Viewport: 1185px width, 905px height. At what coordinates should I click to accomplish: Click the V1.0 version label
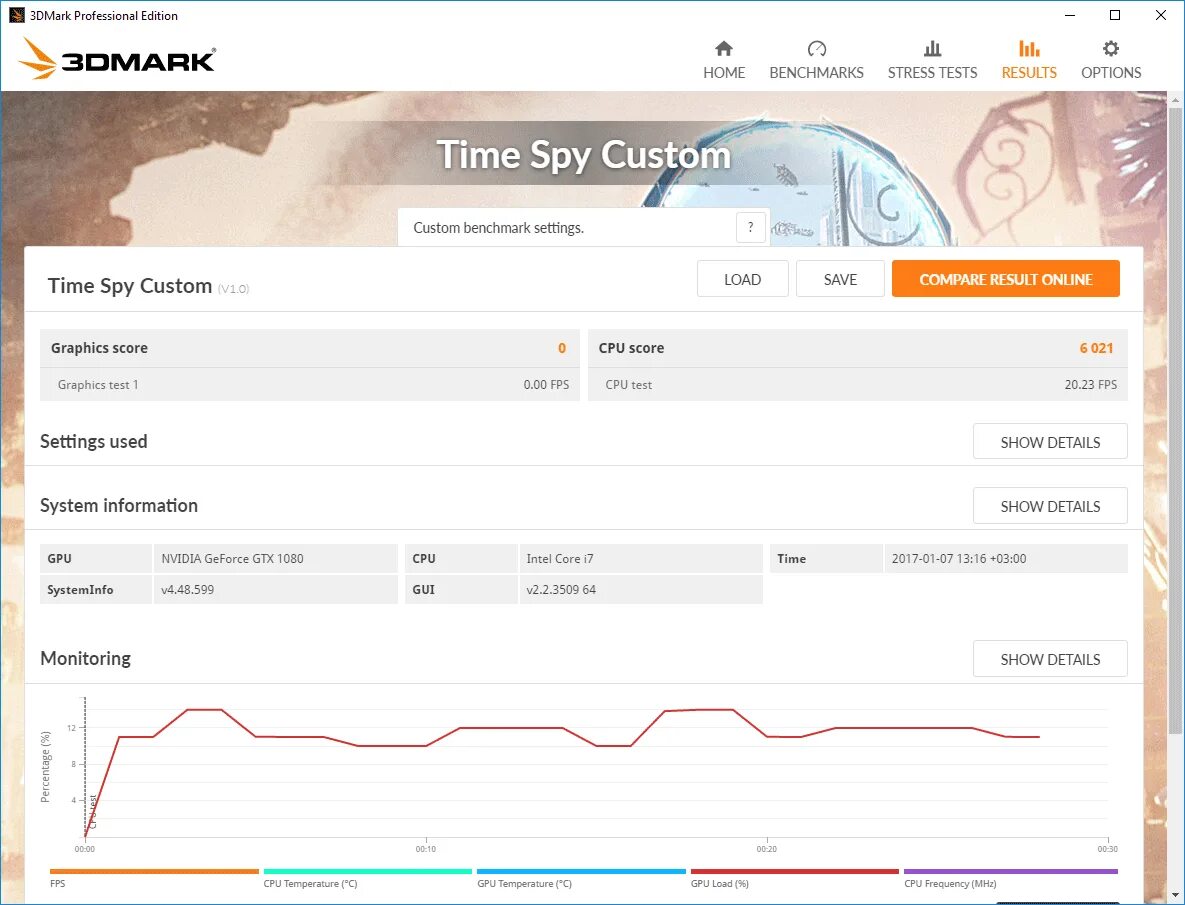(234, 289)
